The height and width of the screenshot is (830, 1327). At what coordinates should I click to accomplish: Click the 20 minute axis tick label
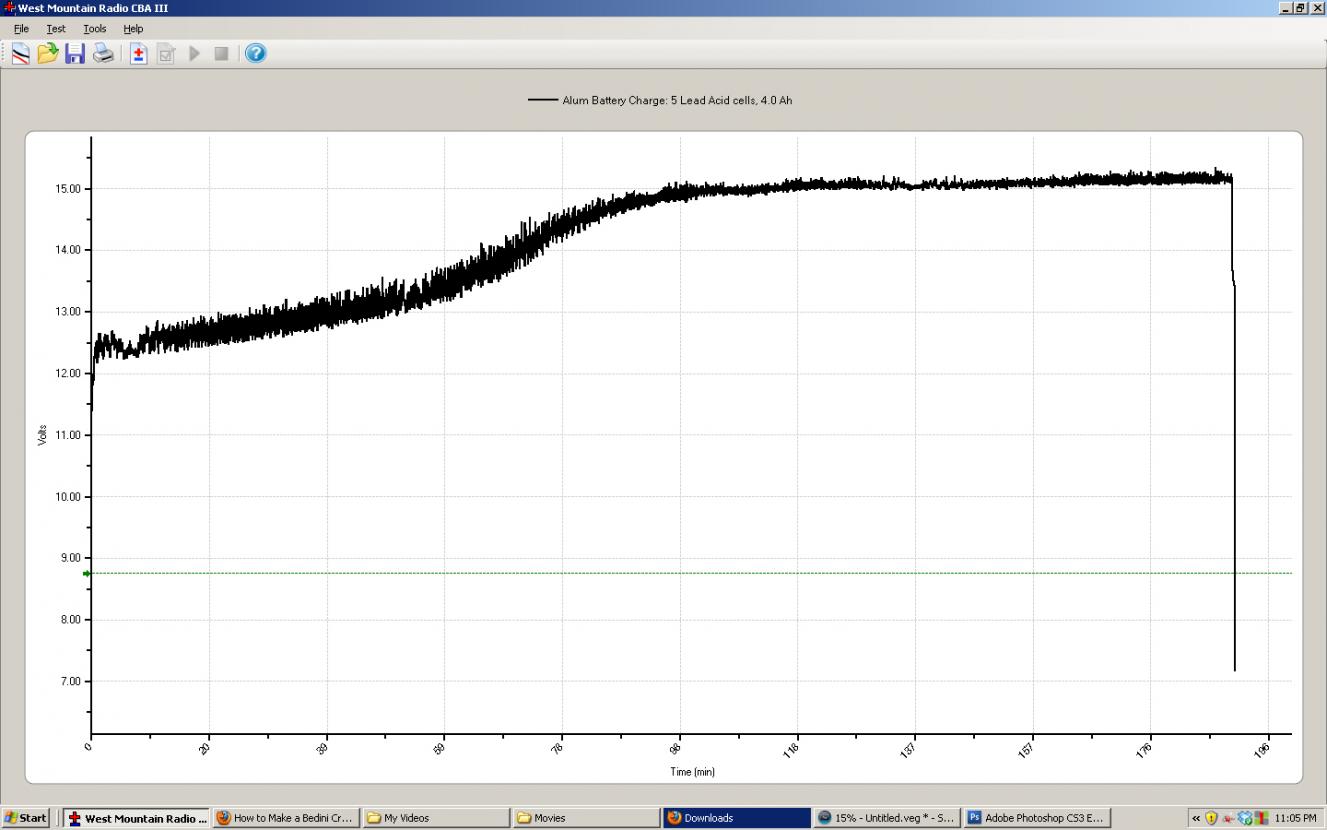coord(205,747)
